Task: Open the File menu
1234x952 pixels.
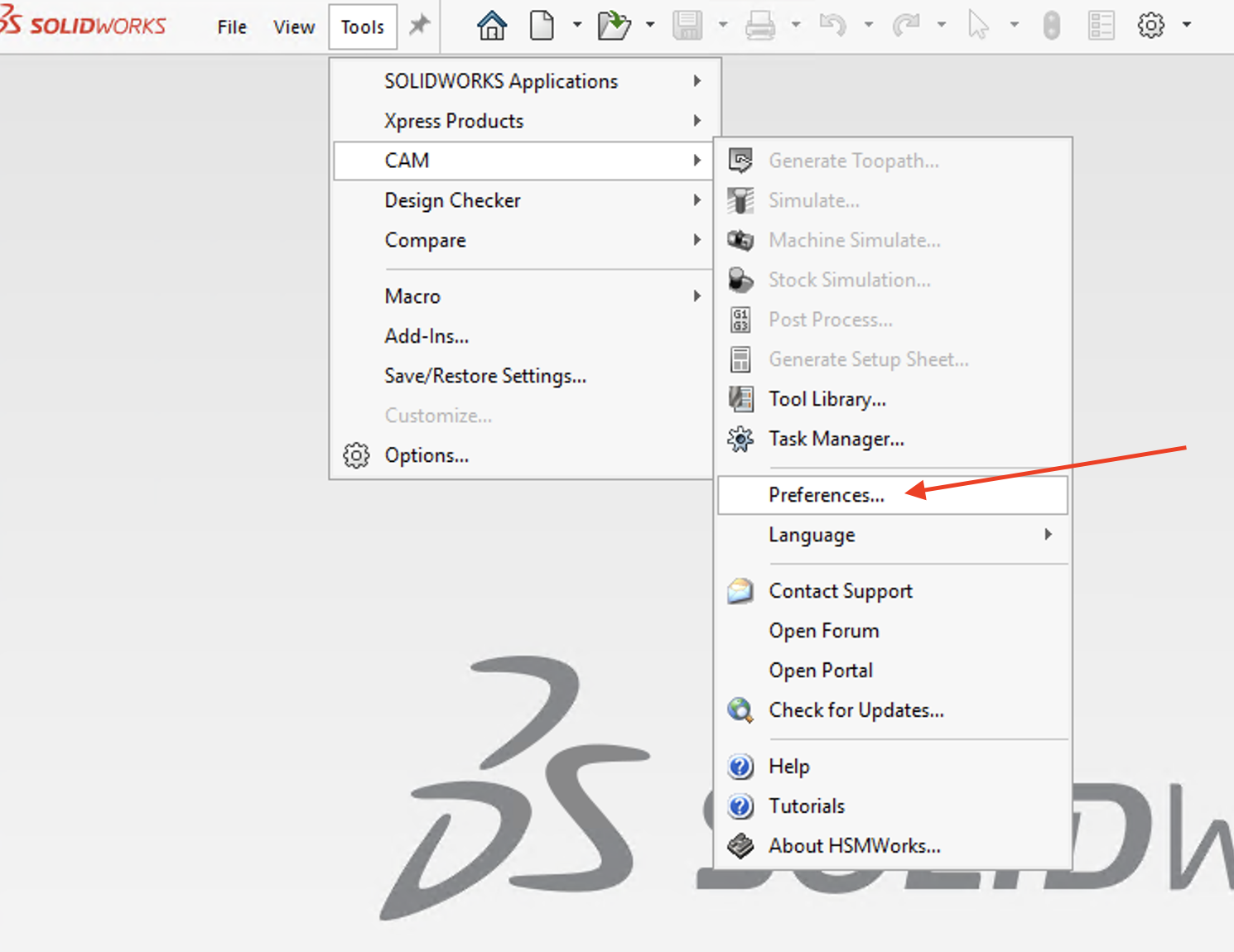Action: pyautogui.click(x=232, y=27)
